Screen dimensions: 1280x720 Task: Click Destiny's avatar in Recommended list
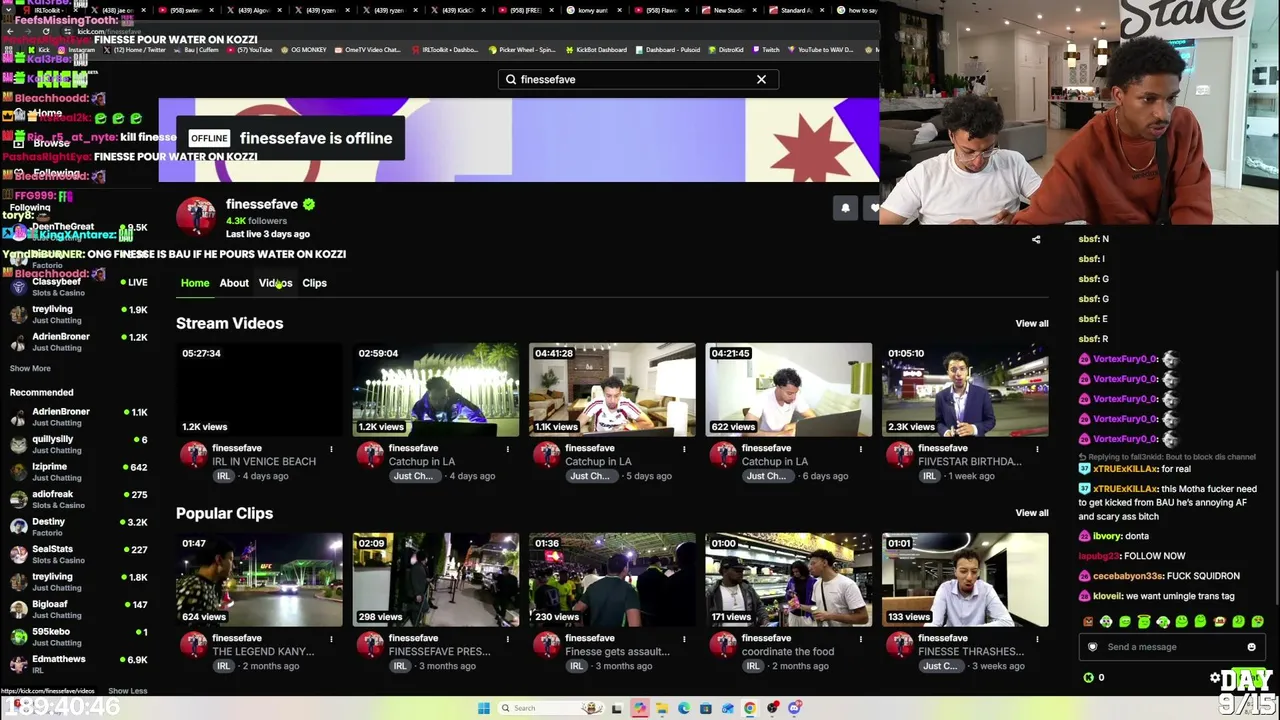[x=18, y=527]
